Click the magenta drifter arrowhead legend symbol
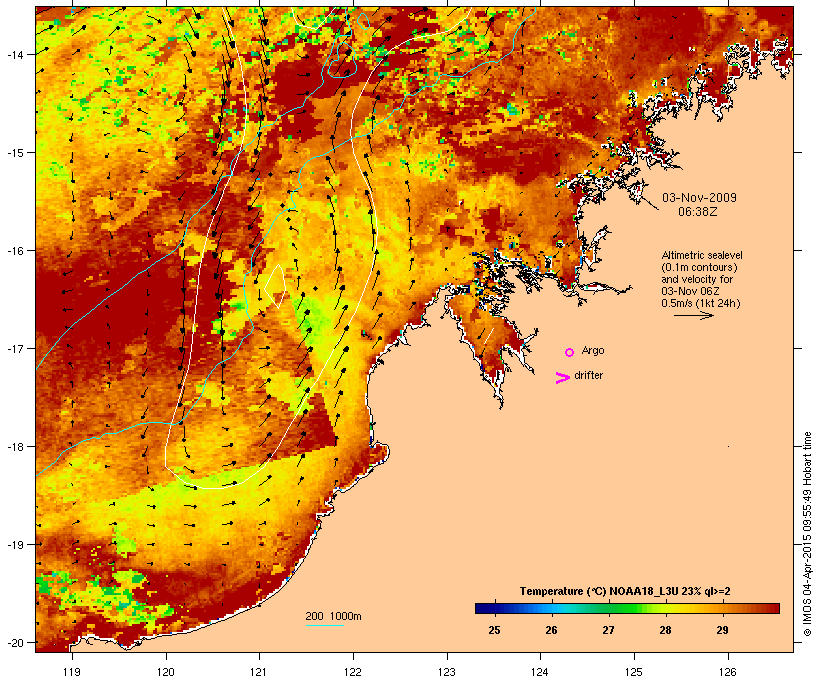Screen dimensions: 820x680 point(563,378)
